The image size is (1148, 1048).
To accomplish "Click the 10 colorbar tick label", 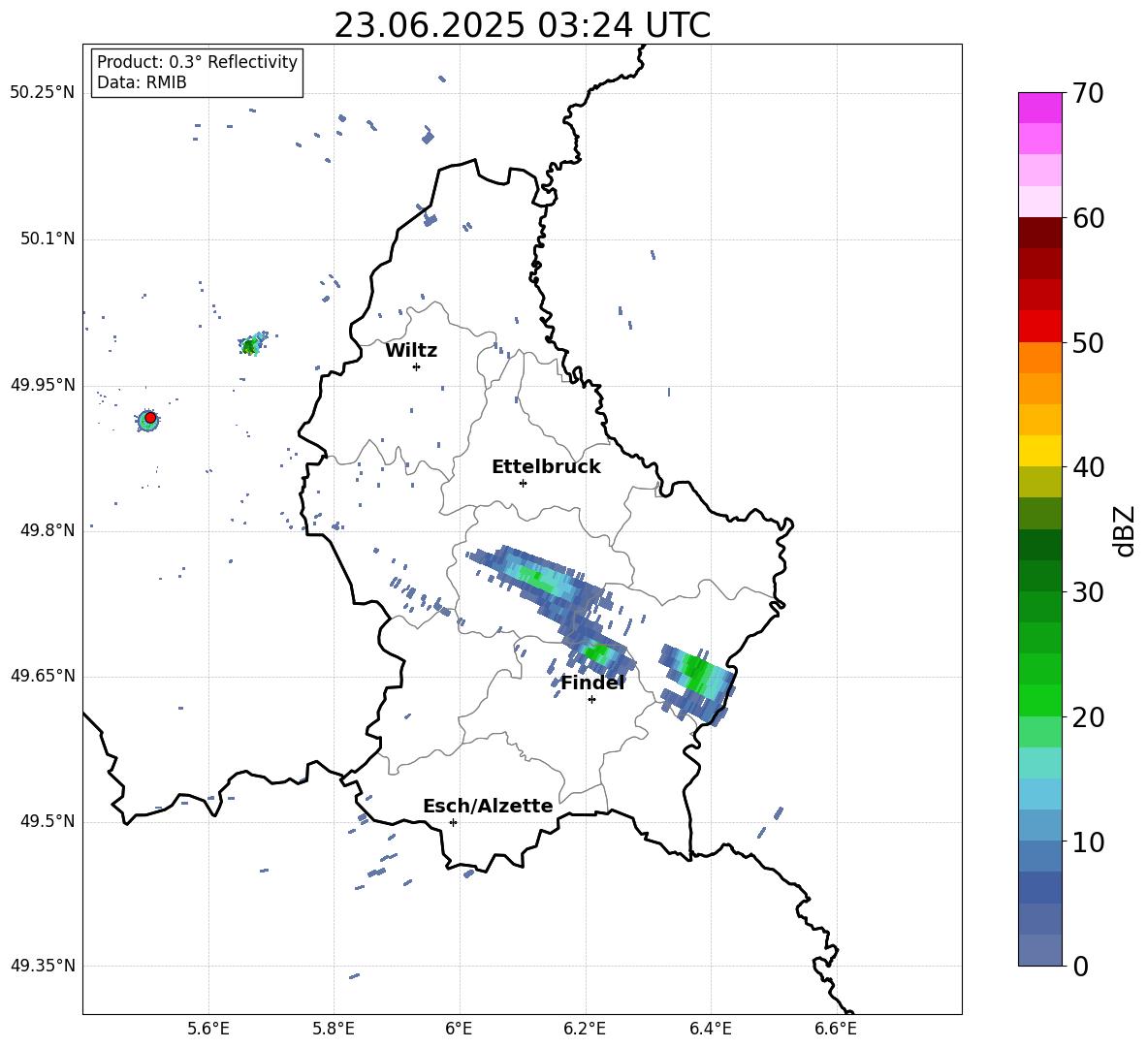I will (1089, 842).
